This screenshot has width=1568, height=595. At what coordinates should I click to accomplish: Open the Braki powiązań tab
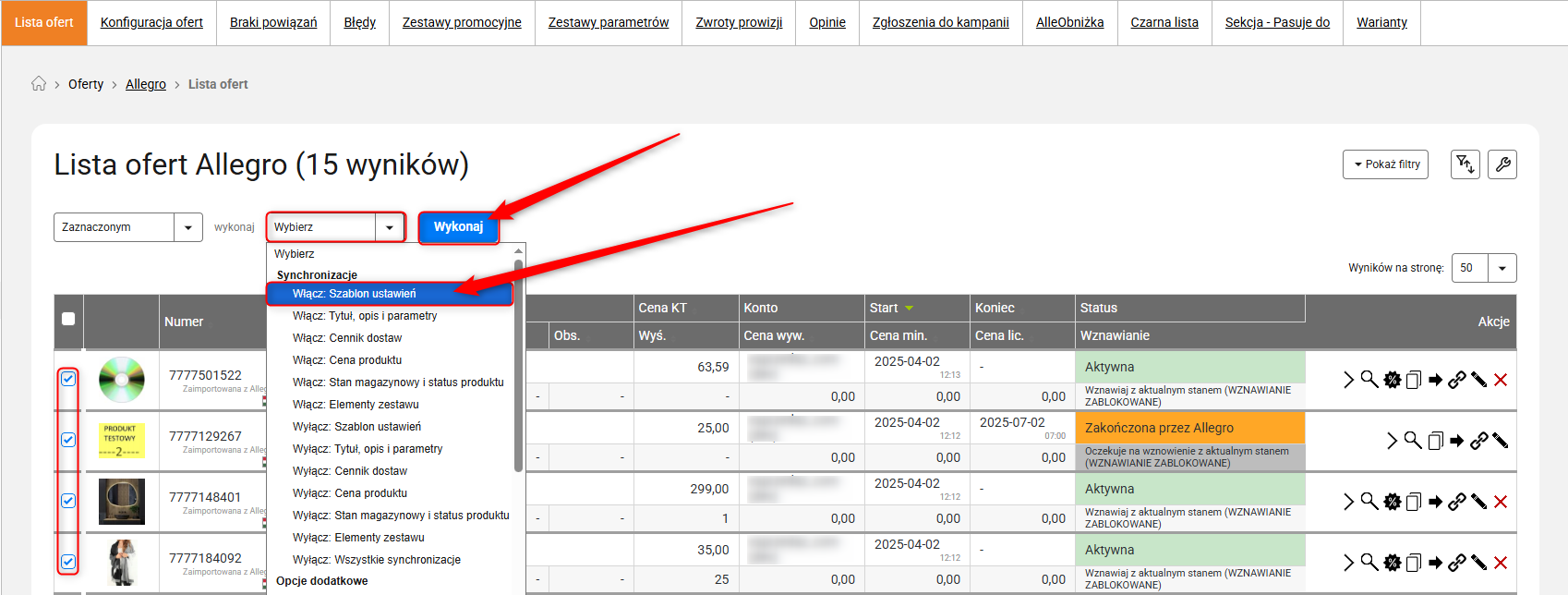pos(273,22)
